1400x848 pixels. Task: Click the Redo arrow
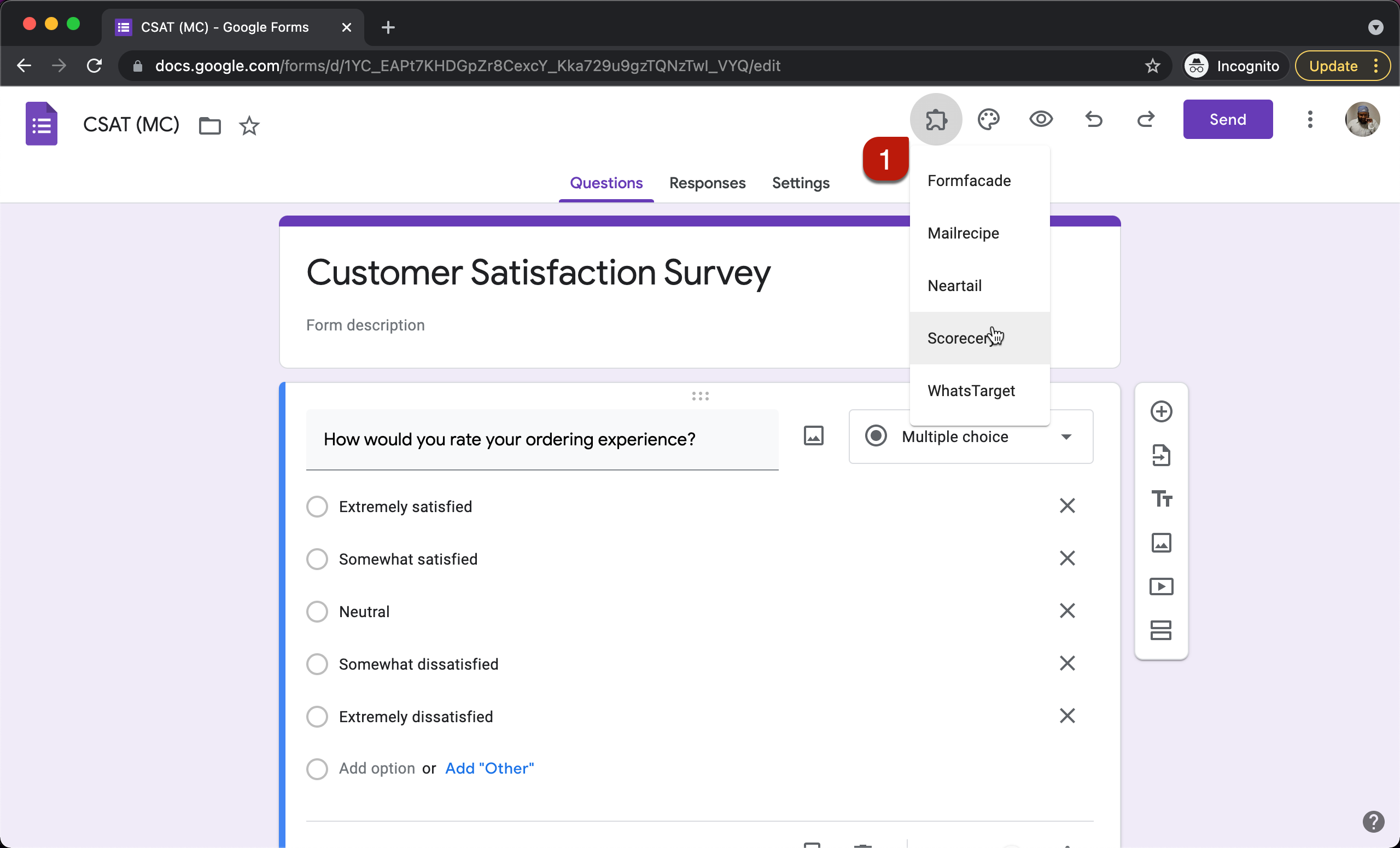(1146, 119)
